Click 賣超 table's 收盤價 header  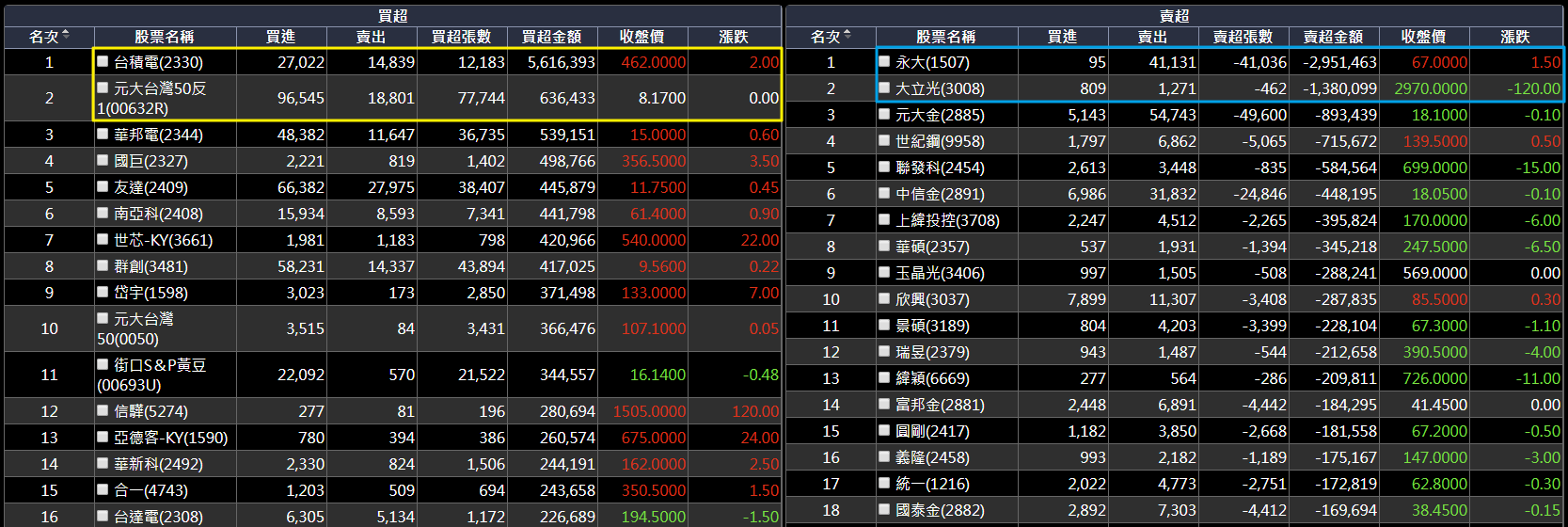pyautogui.click(x=1424, y=37)
